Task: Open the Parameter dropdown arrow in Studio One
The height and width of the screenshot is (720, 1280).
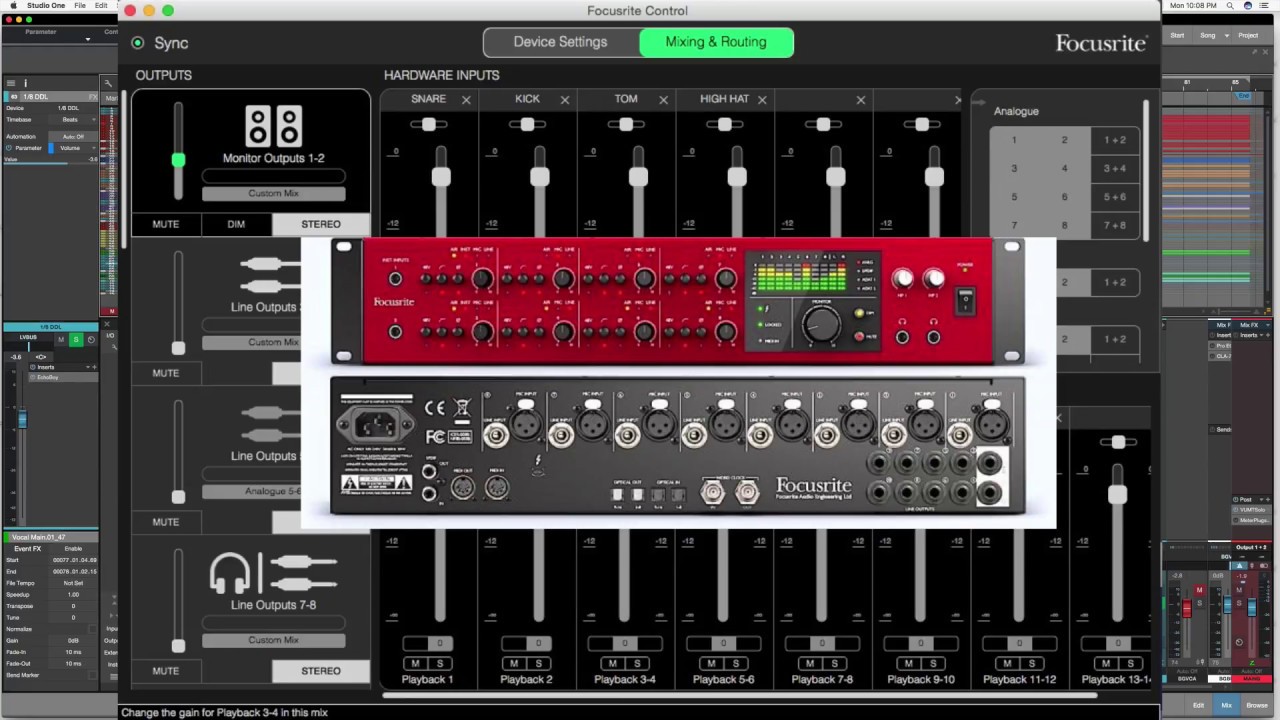Action: tap(88, 40)
